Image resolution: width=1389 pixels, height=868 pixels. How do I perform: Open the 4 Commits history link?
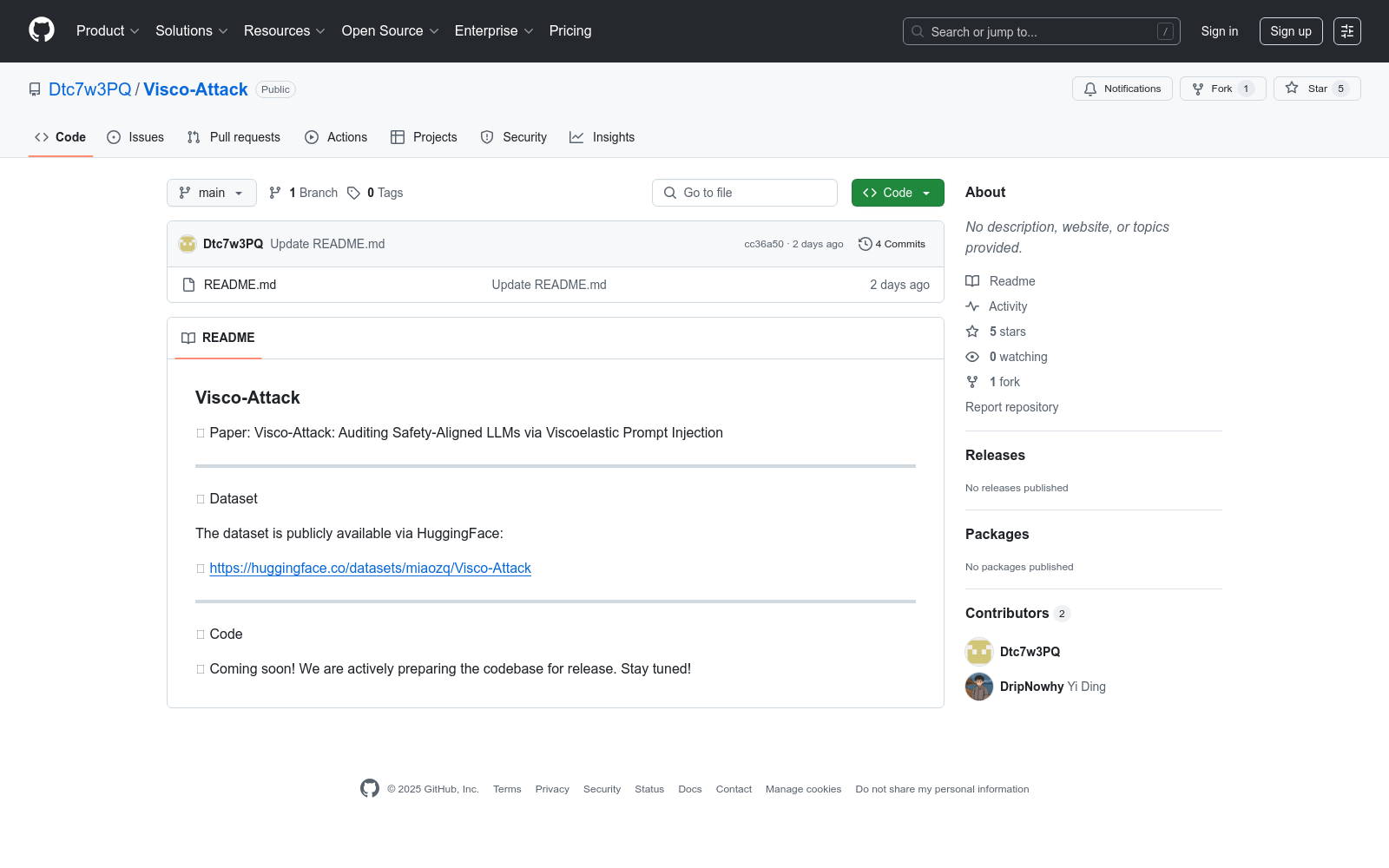pyautogui.click(x=892, y=244)
